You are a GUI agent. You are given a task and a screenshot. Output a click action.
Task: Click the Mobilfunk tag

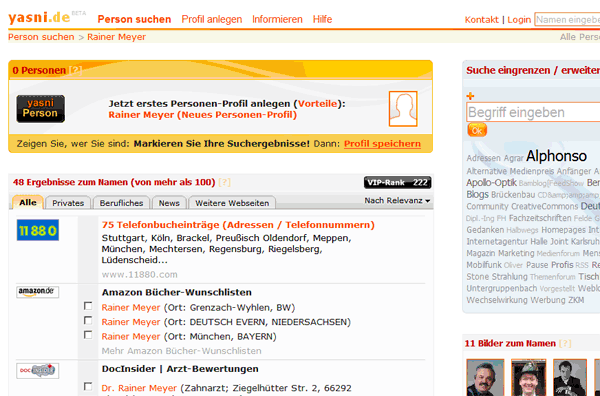pyautogui.click(x=484, y=265)
